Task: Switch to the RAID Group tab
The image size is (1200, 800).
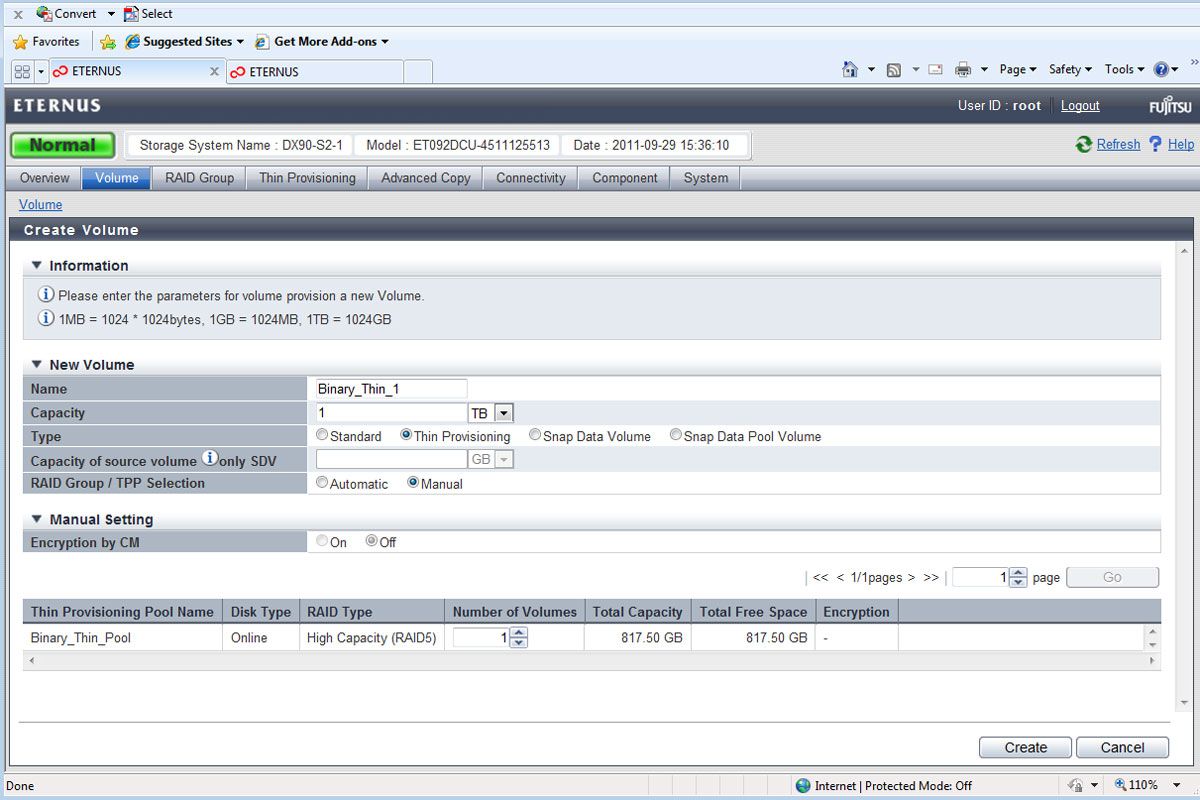Action: [x=199, y=178]
